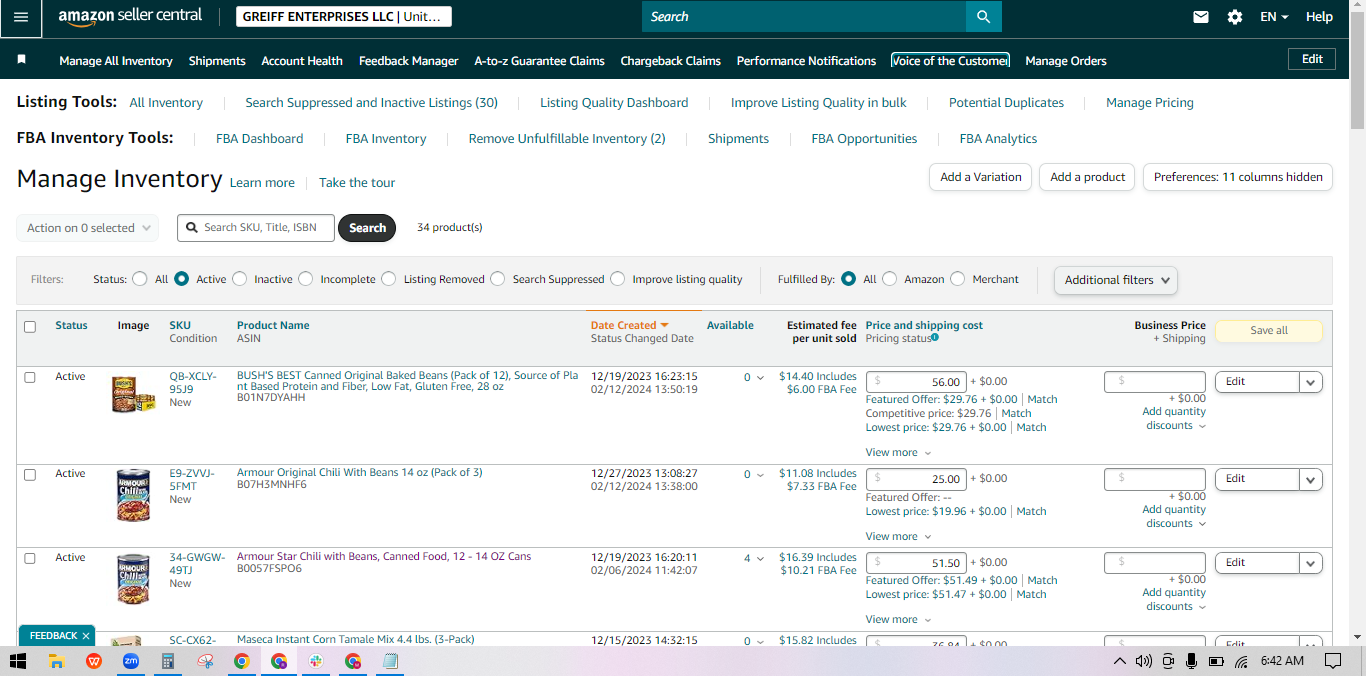Close the Feedback tab with X
The height and width of the screenshot is (676, 1366).
click(x=86, y=635)
